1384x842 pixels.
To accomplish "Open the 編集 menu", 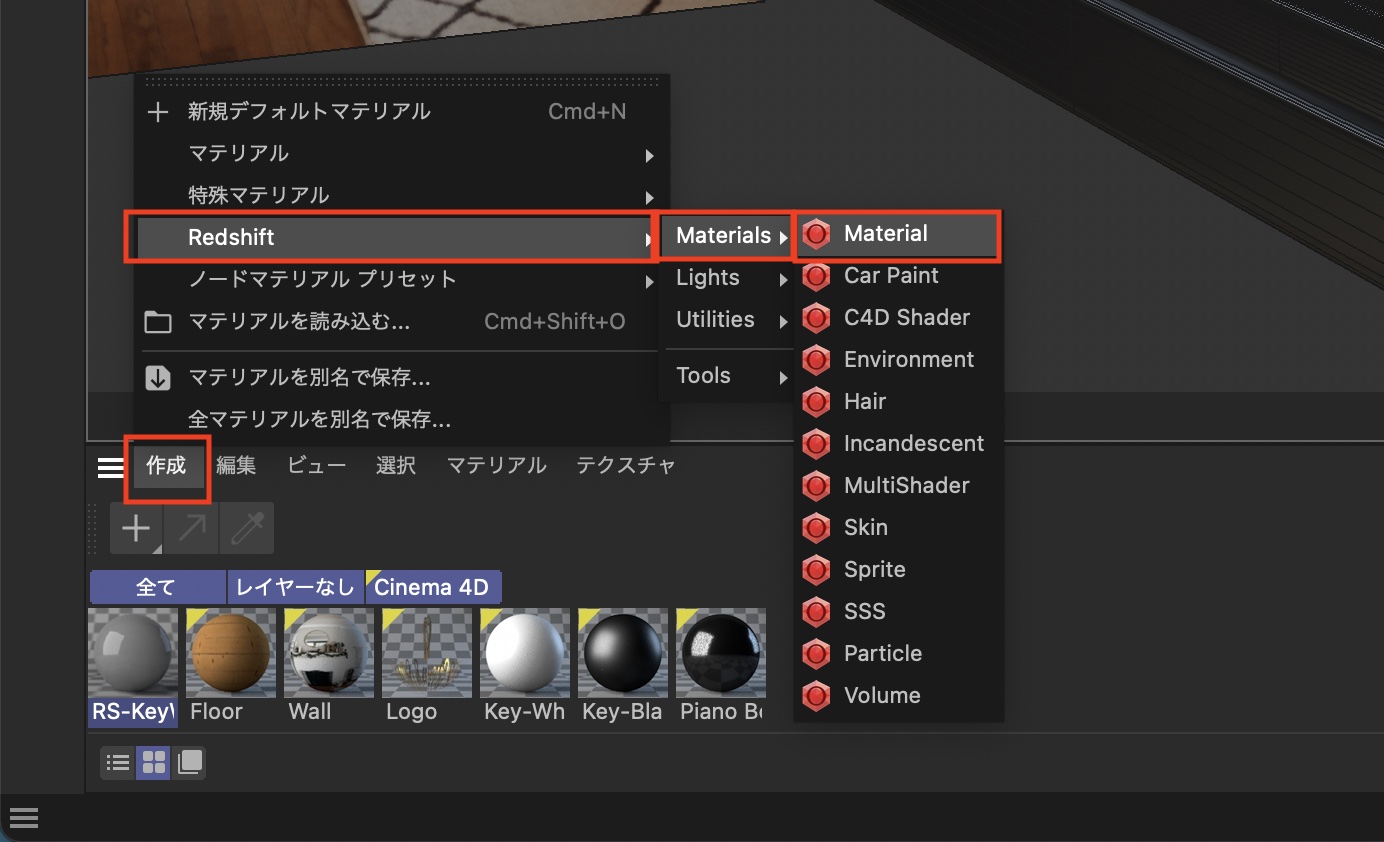I will [236, 466].
